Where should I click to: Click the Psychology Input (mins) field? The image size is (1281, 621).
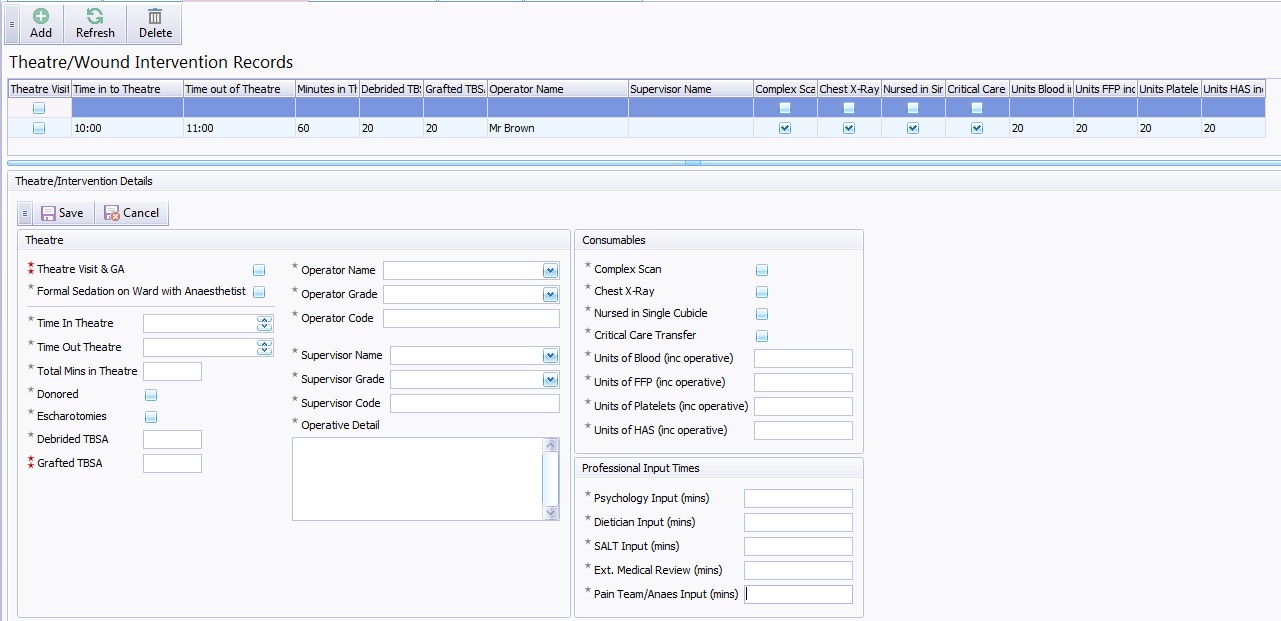coord(798,499)
